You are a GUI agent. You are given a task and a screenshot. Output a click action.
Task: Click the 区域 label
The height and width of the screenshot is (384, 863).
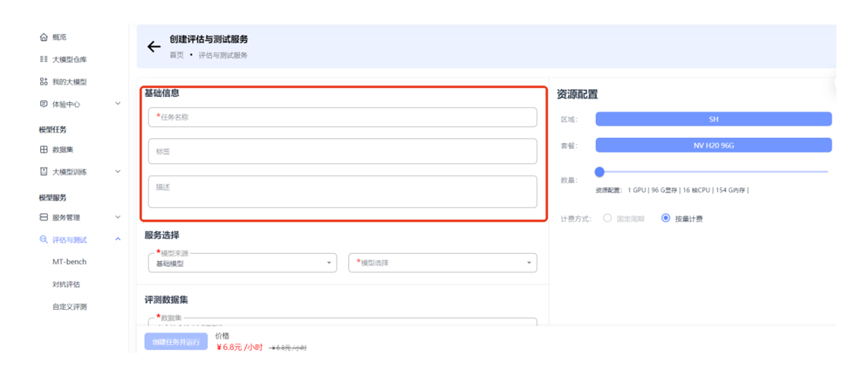(x=569, y=119)
